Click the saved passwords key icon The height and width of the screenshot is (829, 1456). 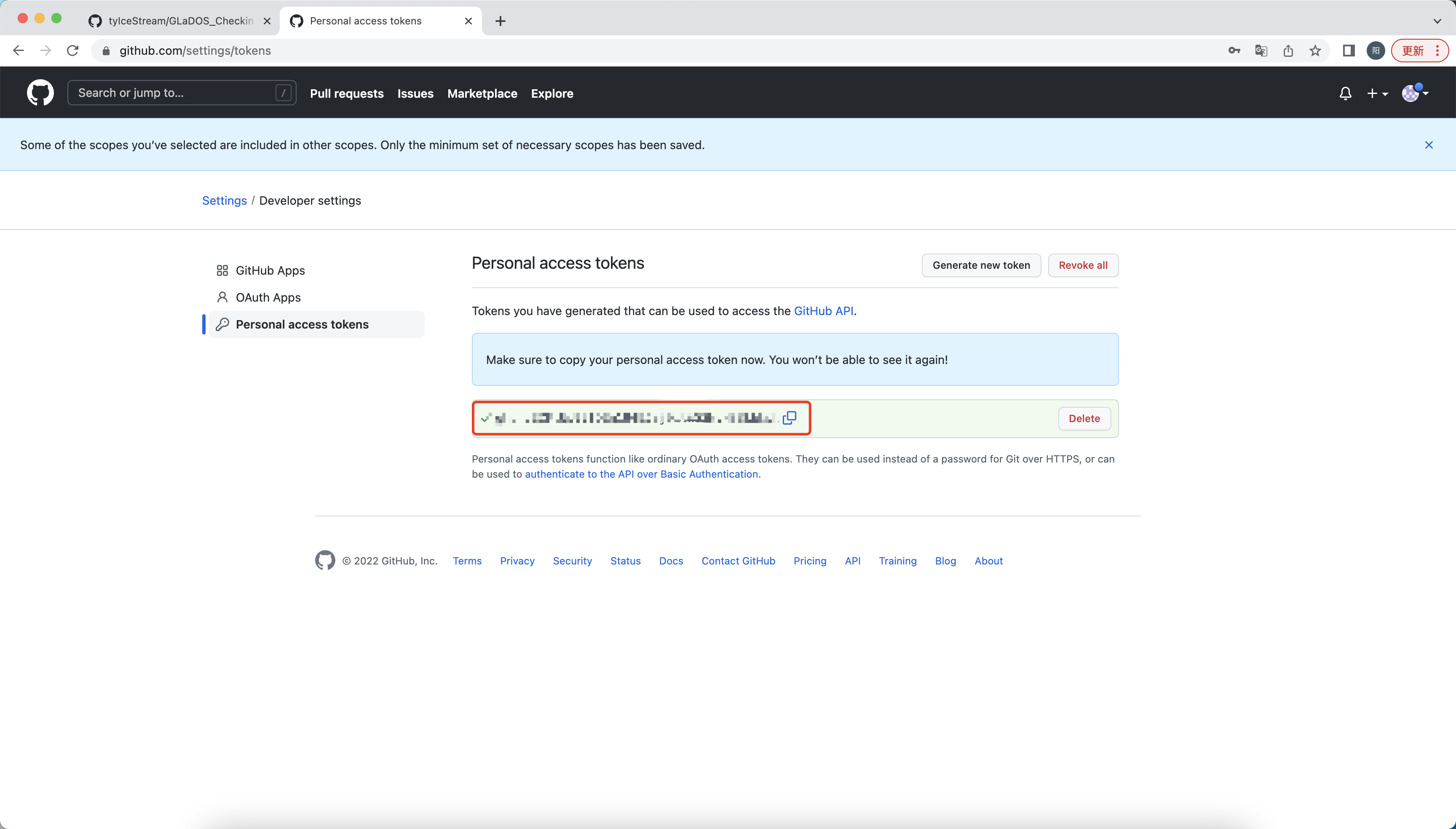click(x=1234, y=51)
